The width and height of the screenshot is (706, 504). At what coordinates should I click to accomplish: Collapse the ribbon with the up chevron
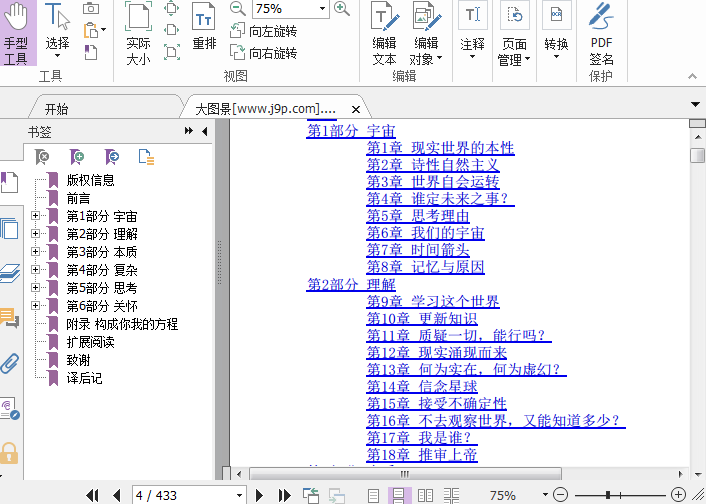coord(692,77)
